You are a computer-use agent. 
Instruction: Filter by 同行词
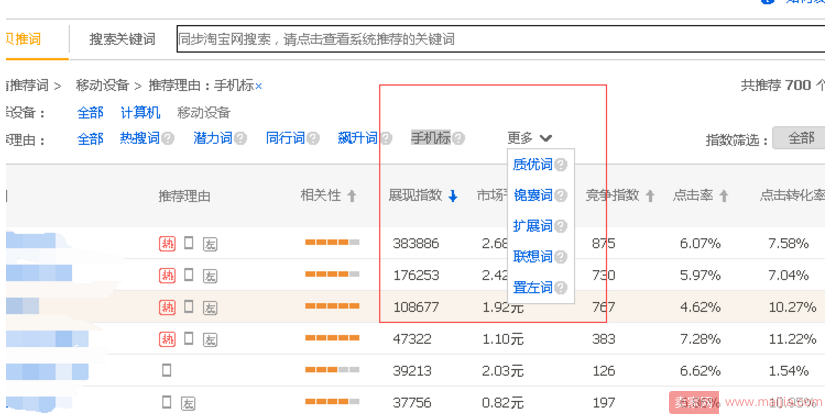click(285, 139)
